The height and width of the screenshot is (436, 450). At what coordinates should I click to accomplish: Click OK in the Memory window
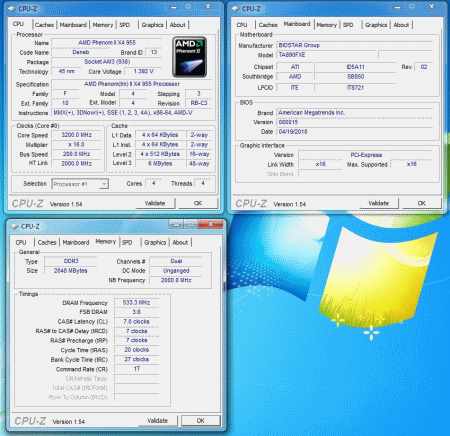coord(201,421)
